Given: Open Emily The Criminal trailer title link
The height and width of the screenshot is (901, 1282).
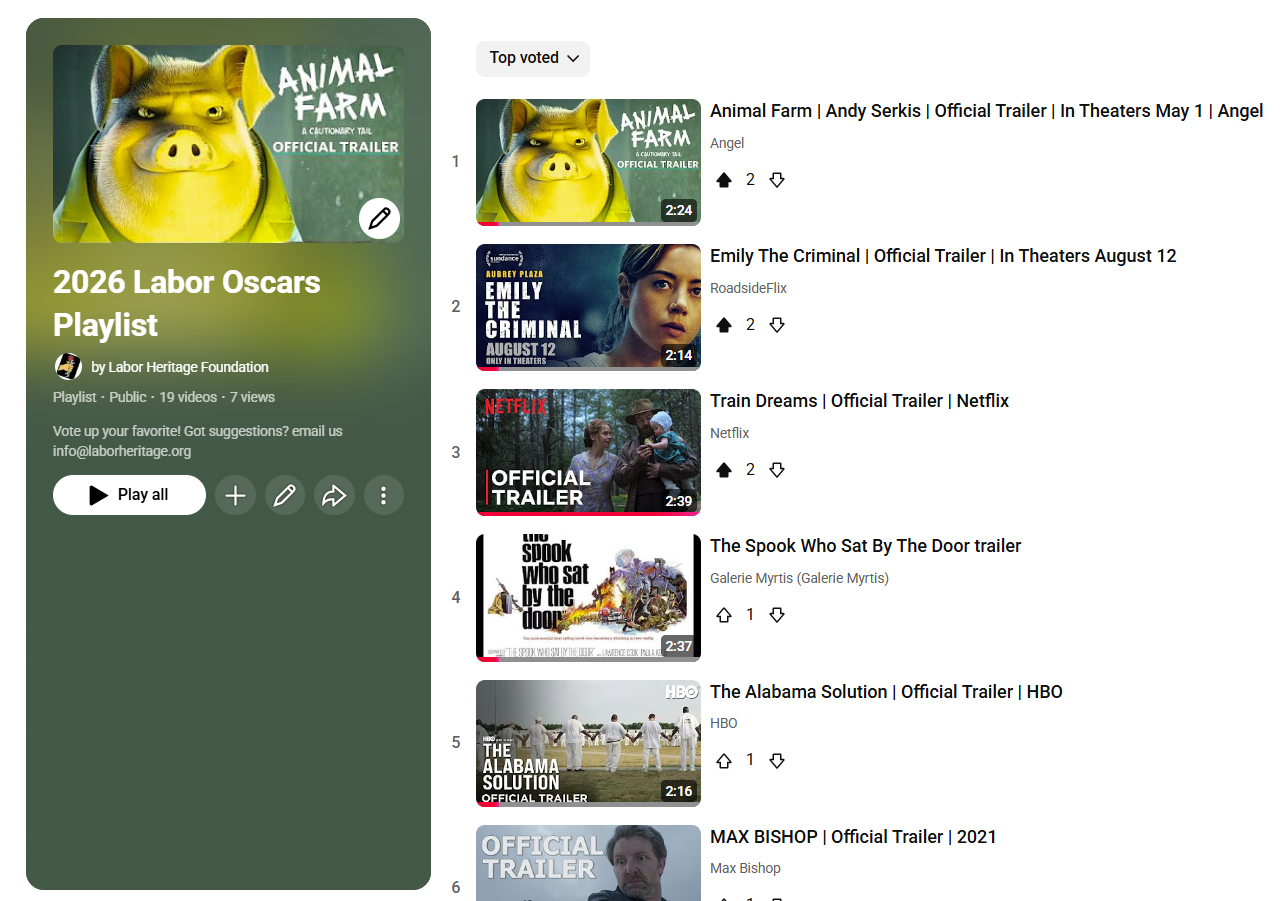Looking at the screenshot, I should tap(942, 256).
